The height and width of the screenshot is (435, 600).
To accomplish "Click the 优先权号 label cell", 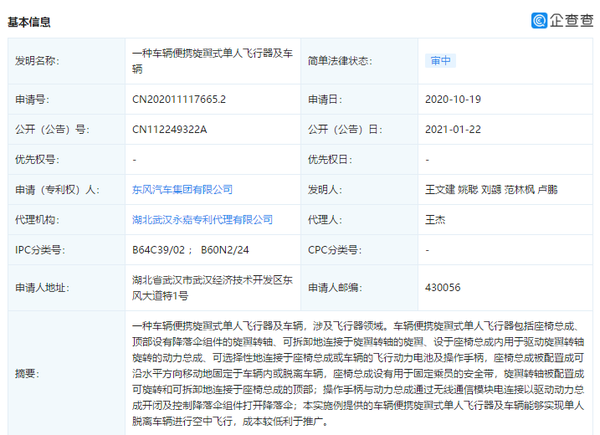I will (x=67, y=160).
